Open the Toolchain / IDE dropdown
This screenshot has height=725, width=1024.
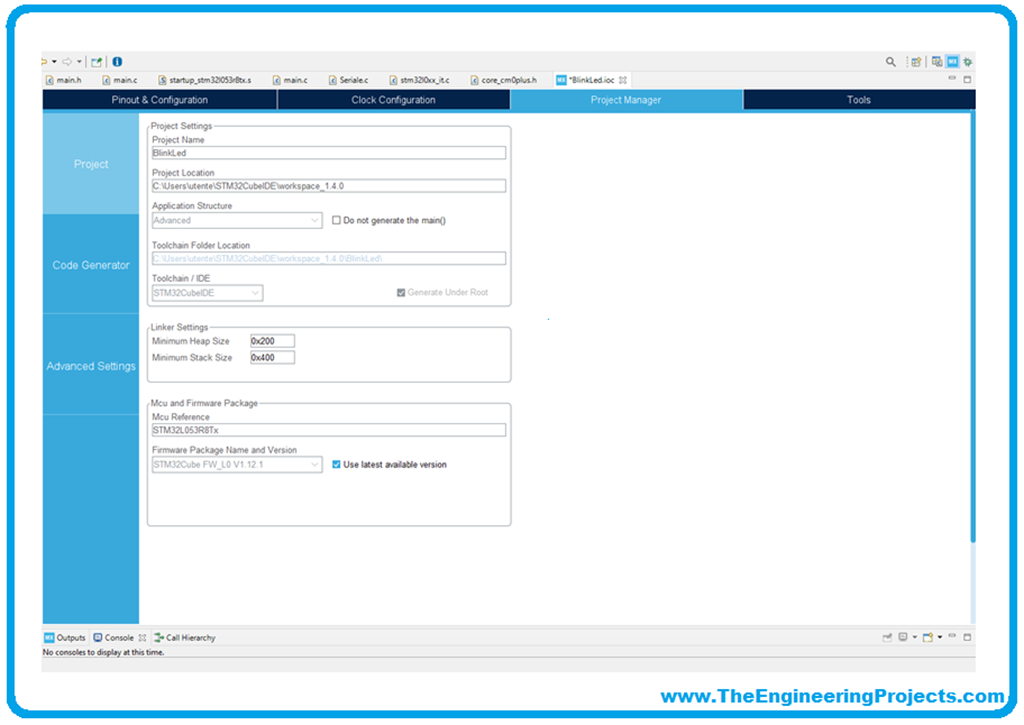pyautogui.click(x=207, y=293)
